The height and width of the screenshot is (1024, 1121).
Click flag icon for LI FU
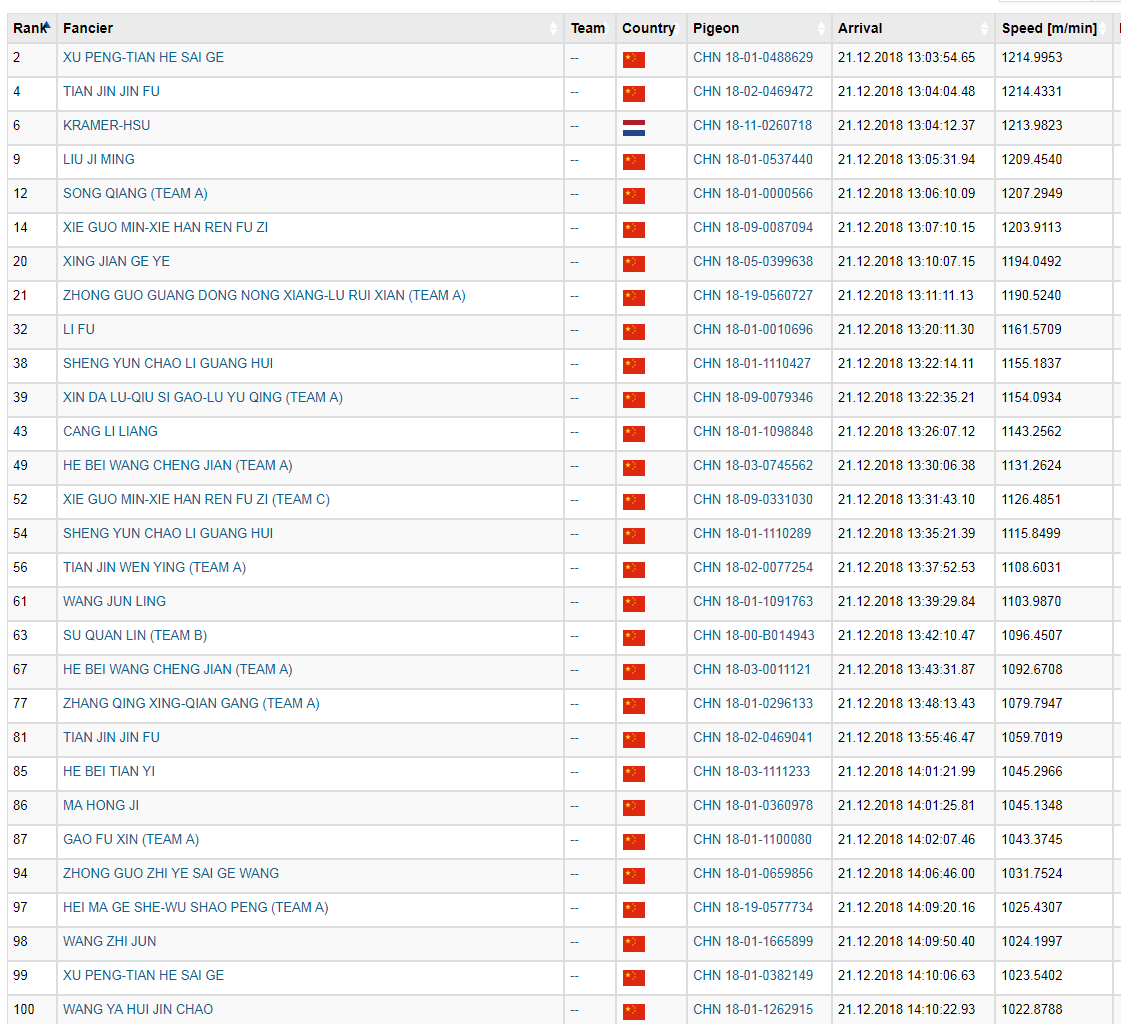point(633,332)
